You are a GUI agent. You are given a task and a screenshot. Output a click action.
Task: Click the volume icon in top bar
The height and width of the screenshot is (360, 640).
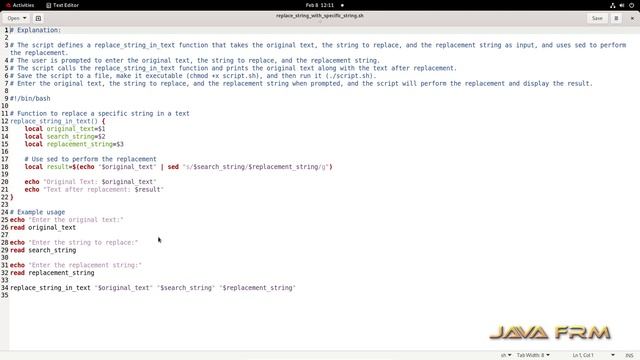tap(622, 5)
